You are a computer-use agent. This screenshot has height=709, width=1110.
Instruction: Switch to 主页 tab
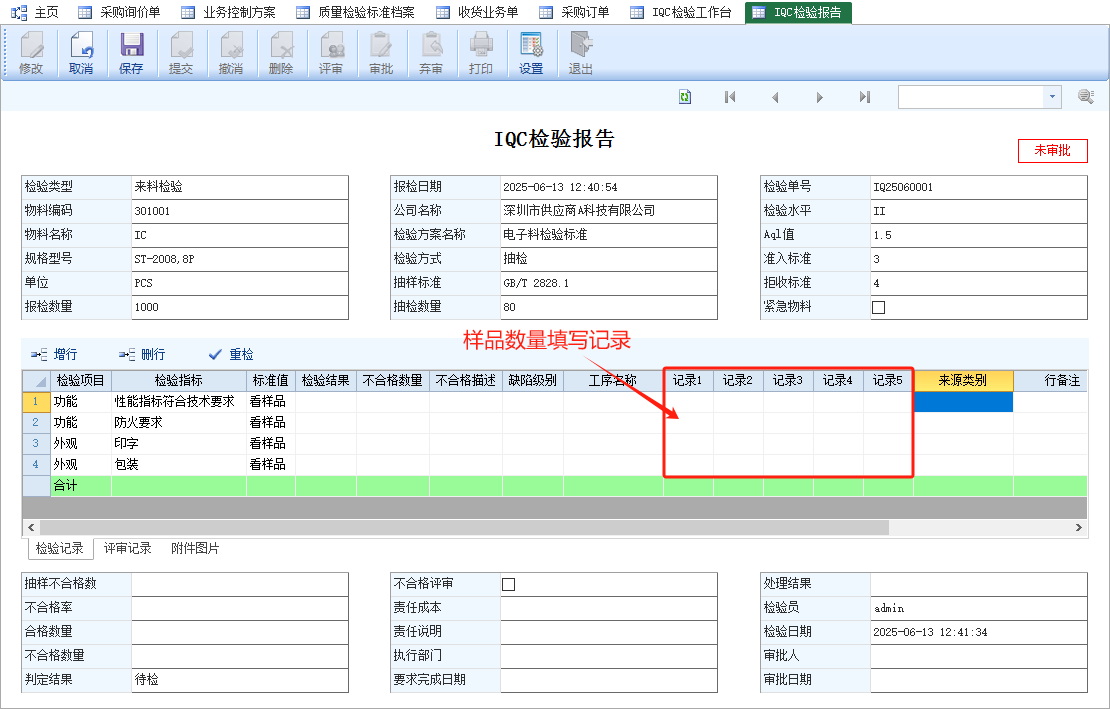35,12
